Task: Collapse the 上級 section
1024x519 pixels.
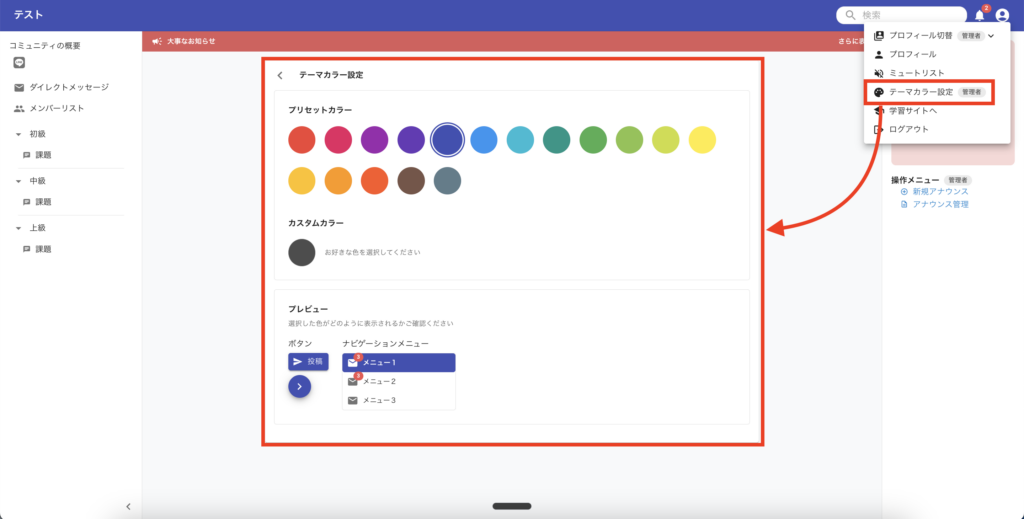Action: click(18, 228)
